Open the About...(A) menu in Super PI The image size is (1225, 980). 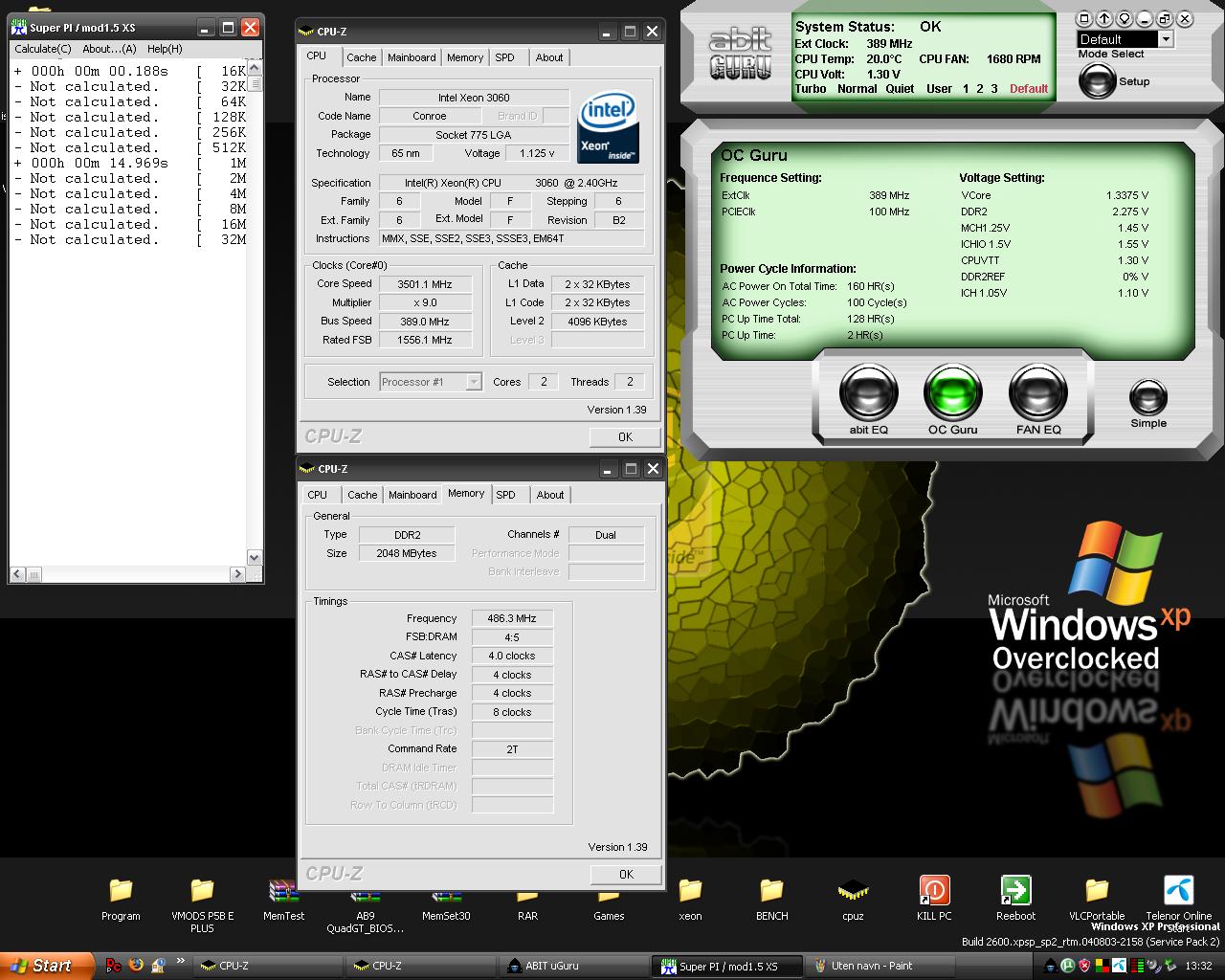[109, 49]
